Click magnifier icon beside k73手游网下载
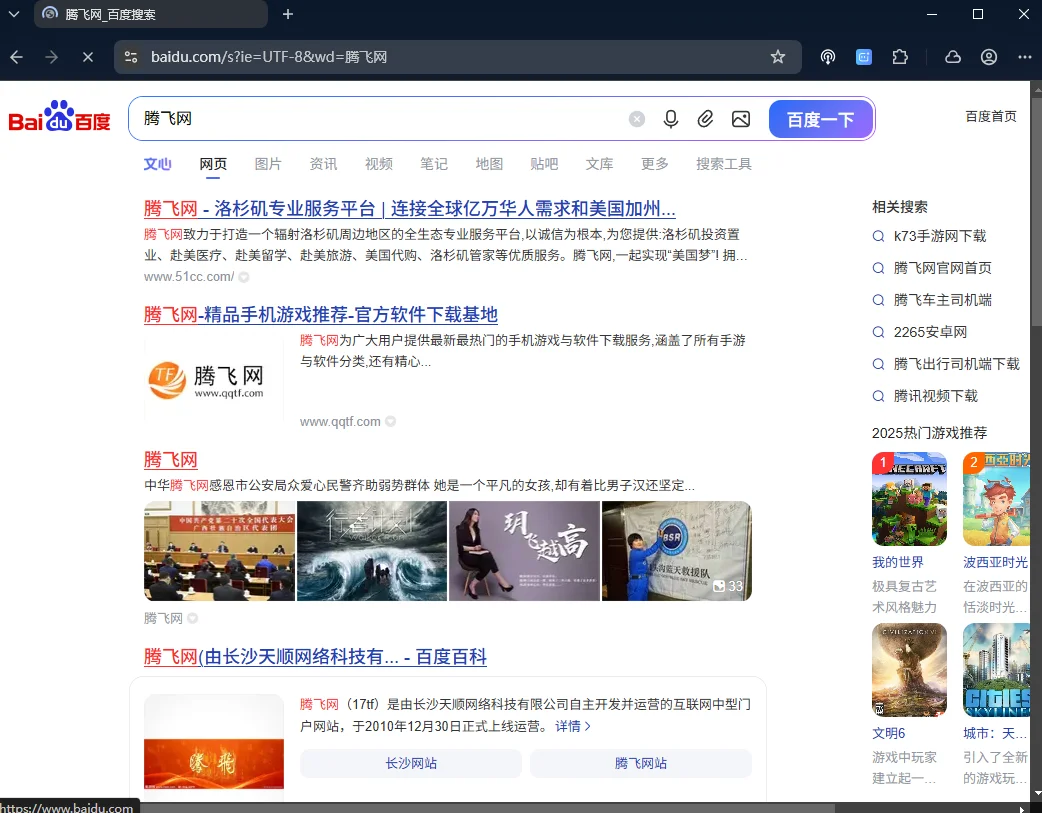 click(x=879, y=236)
